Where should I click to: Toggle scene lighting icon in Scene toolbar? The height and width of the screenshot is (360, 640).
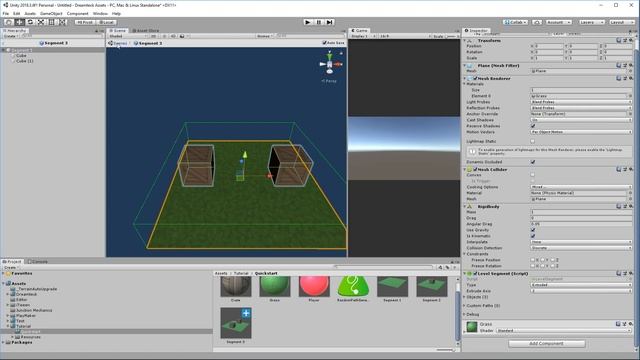point(164,36)
